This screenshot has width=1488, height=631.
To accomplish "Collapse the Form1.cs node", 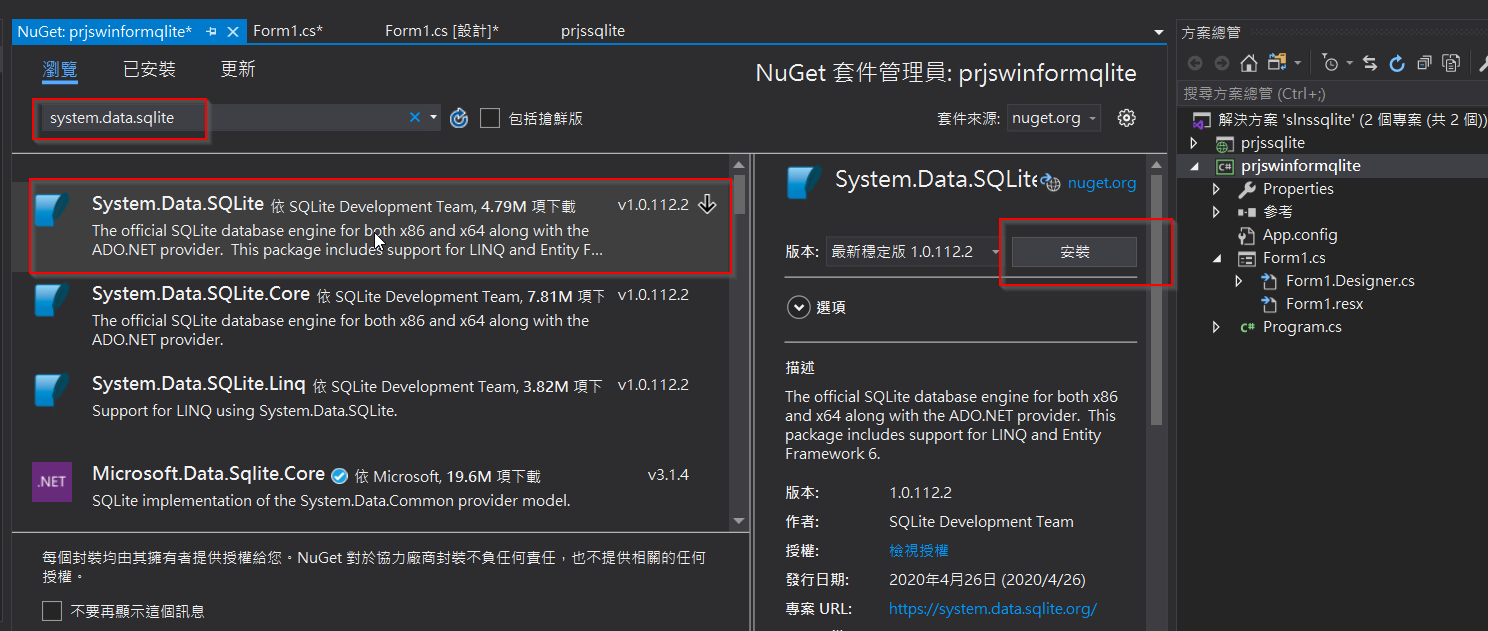I will [1216, 258].
